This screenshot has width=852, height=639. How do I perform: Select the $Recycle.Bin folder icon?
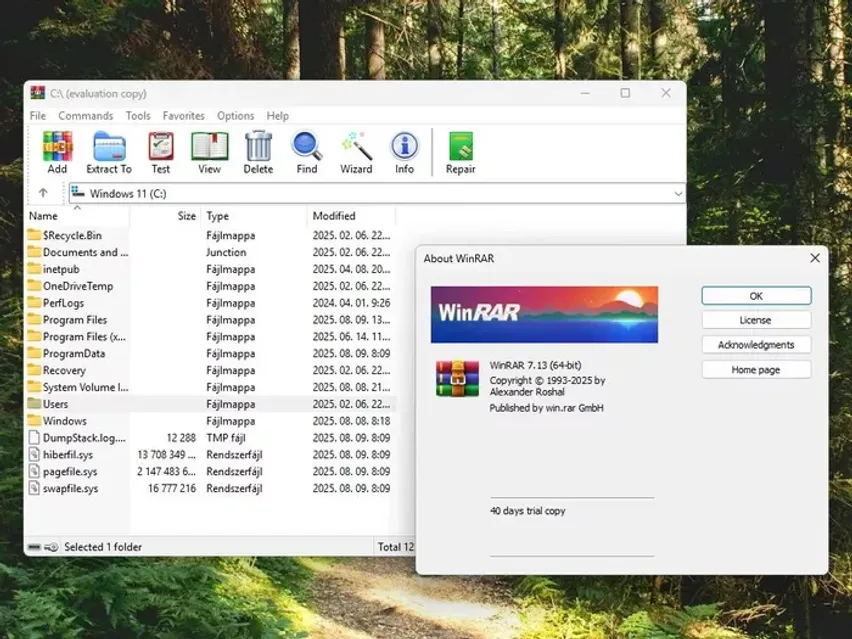[34, 235]
